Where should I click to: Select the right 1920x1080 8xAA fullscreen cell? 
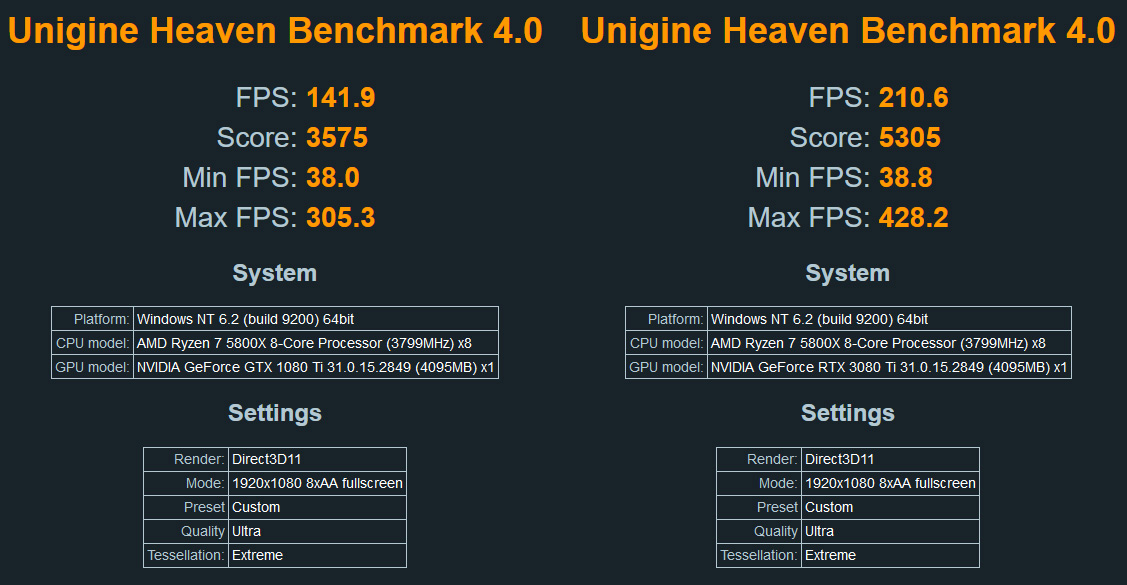[x=890, y=483]
